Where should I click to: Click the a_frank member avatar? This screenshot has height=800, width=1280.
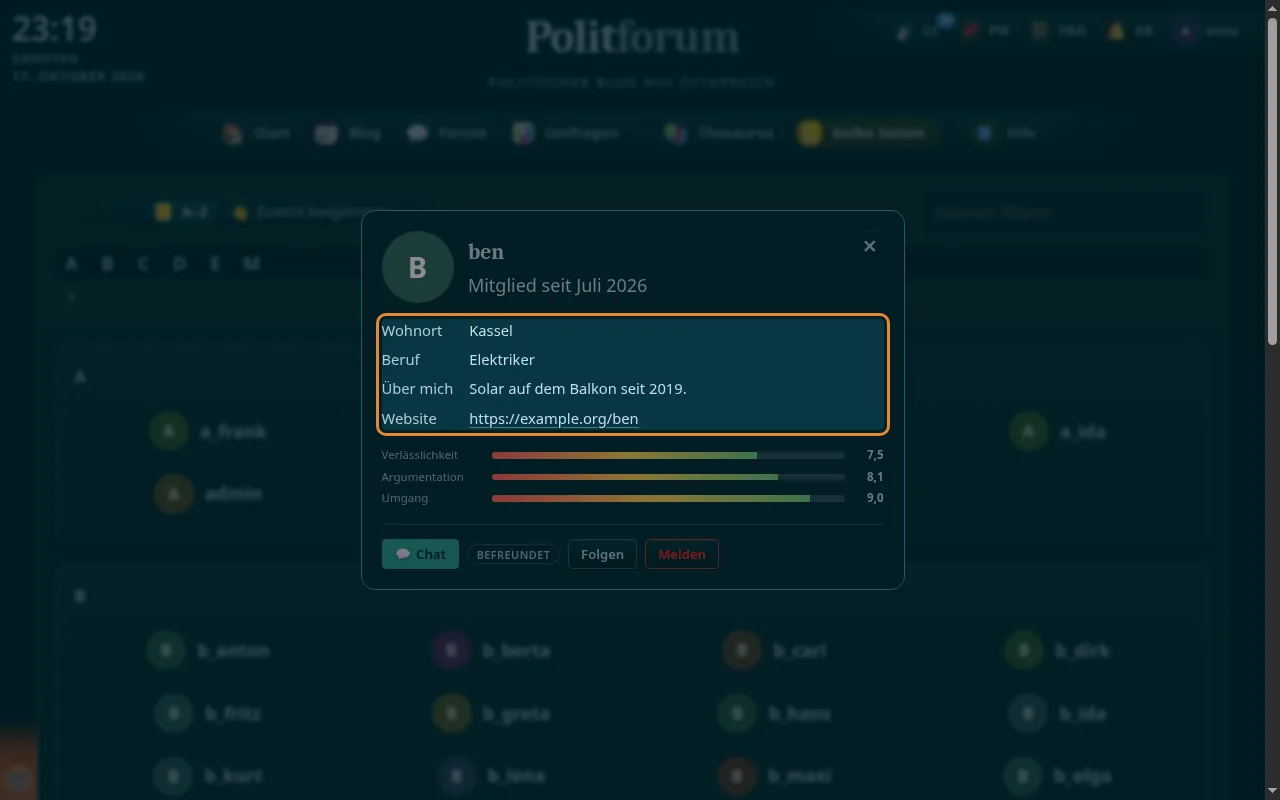pyautogui.click(x=169, y=432)
